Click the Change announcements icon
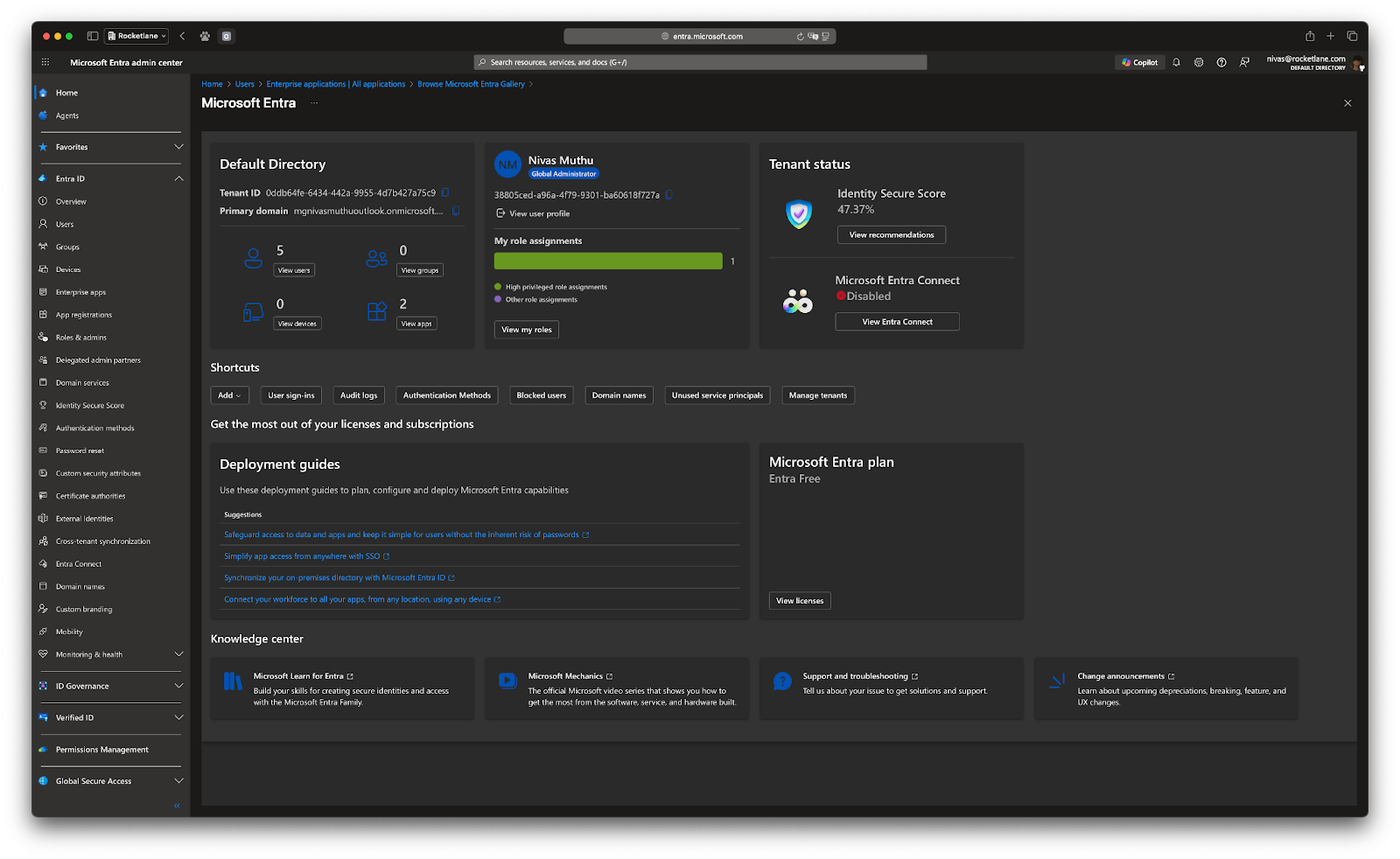This screenshot has width=1400, height=859. (x=1057, y=681)
